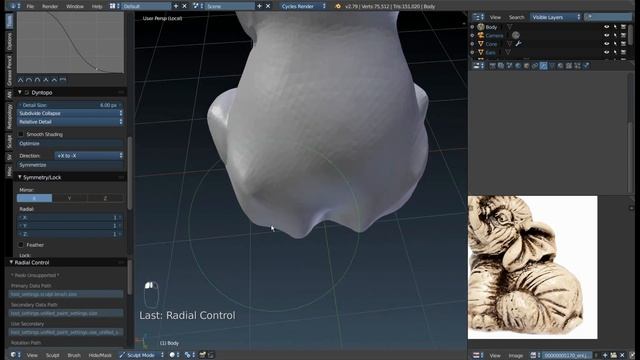Enable Smooth Shading checkbox
The width and height of the screenshot is (640, 360).
[21, 134]
